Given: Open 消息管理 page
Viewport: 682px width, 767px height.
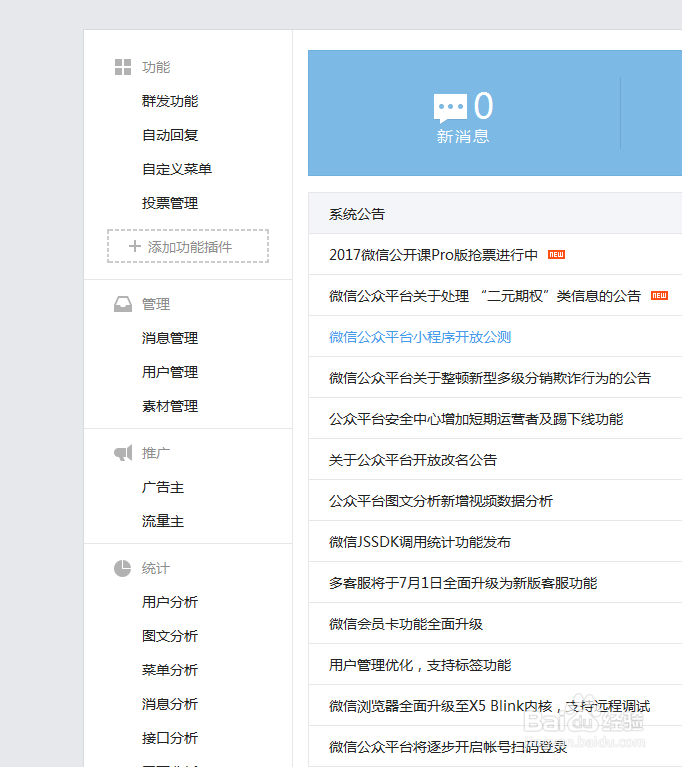Looking at the screenshot, I should coord(170,338).
